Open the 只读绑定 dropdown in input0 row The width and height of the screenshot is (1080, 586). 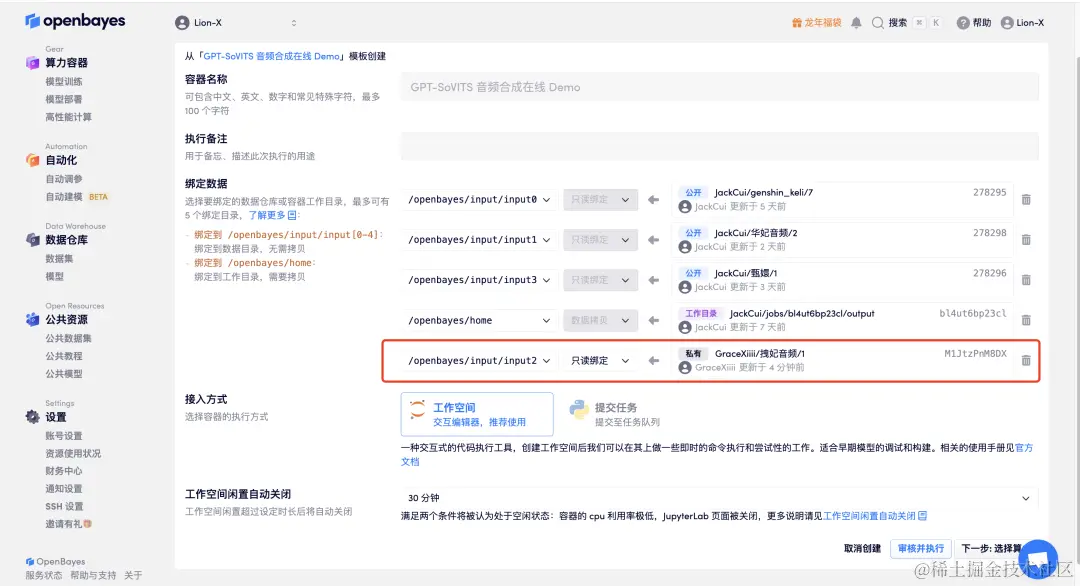(x=600, y=200)
